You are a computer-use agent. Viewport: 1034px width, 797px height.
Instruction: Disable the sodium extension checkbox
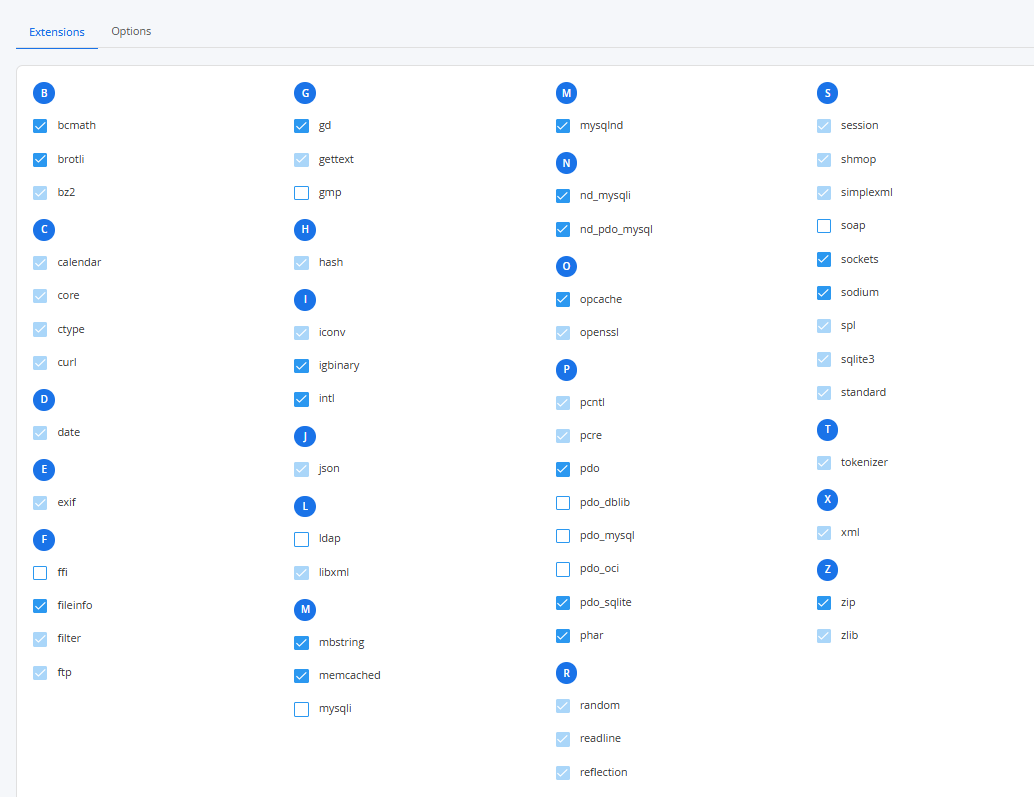[824, 293]
